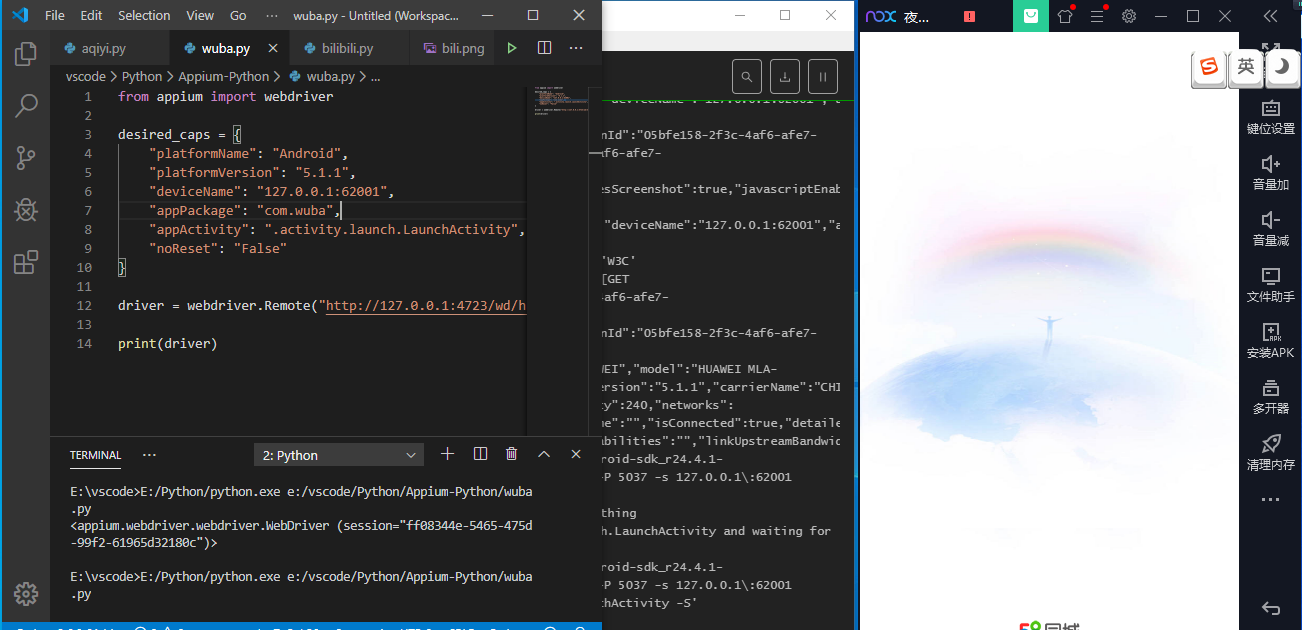
Task: Open the Search view in activity bar
Action: (x=25, y=105)
